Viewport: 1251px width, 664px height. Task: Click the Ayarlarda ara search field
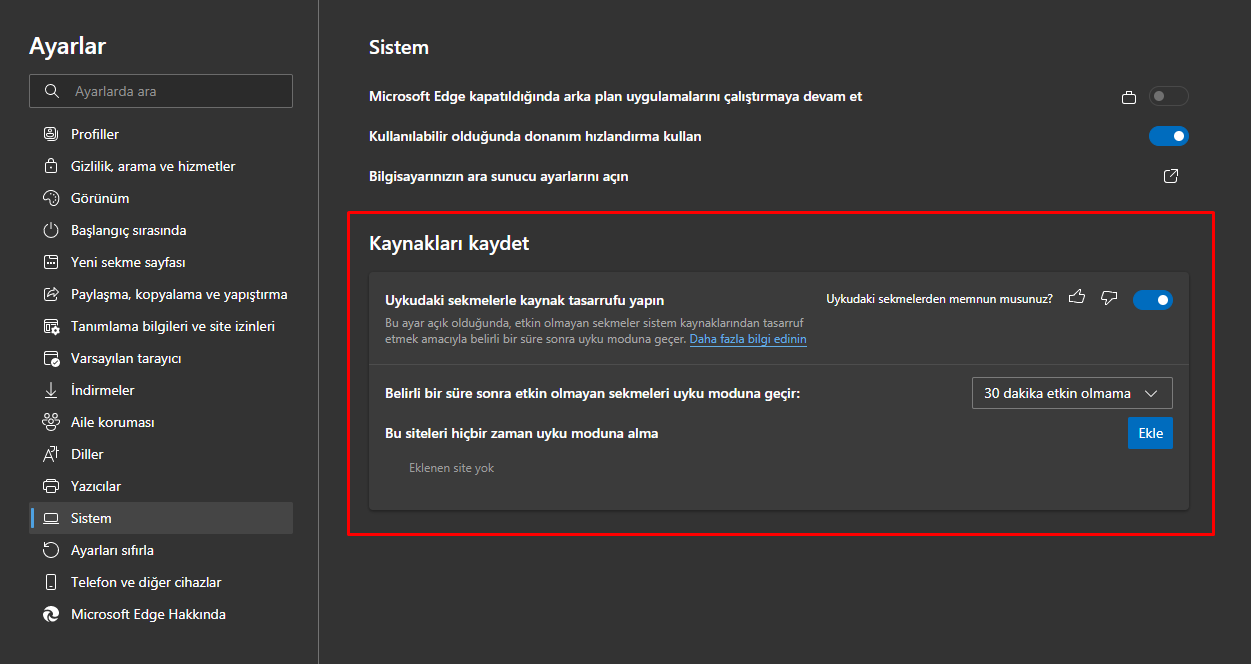(x=160, y=91)
